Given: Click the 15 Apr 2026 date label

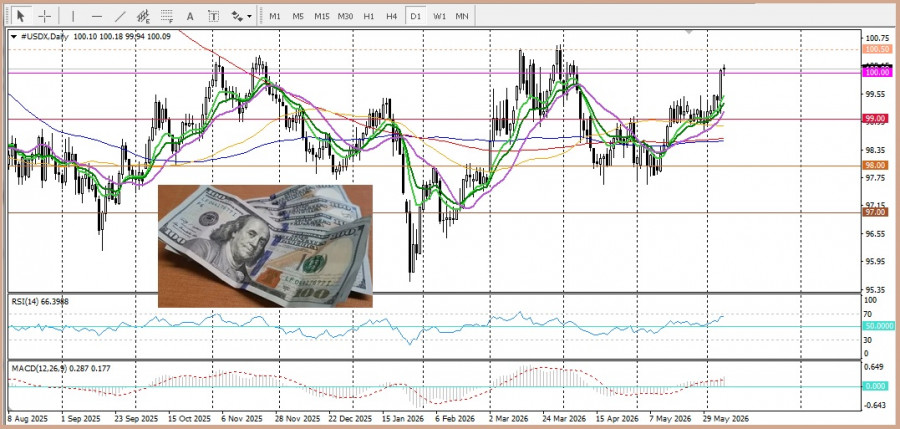Looking at the screenshot, I should 617,418.
